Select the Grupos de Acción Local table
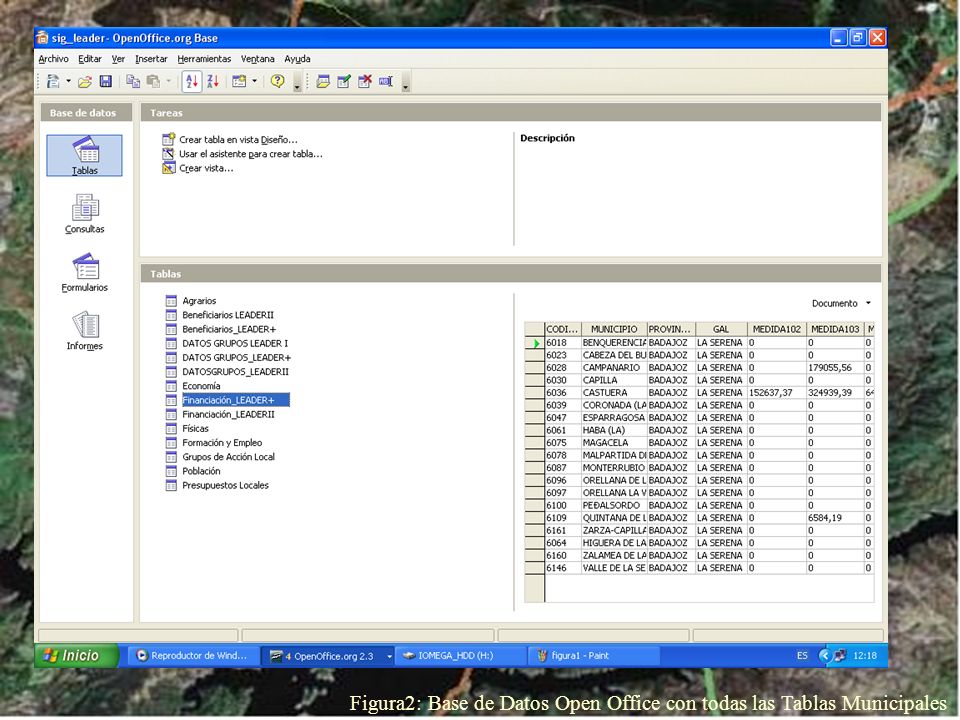 [x=220, y=457]
